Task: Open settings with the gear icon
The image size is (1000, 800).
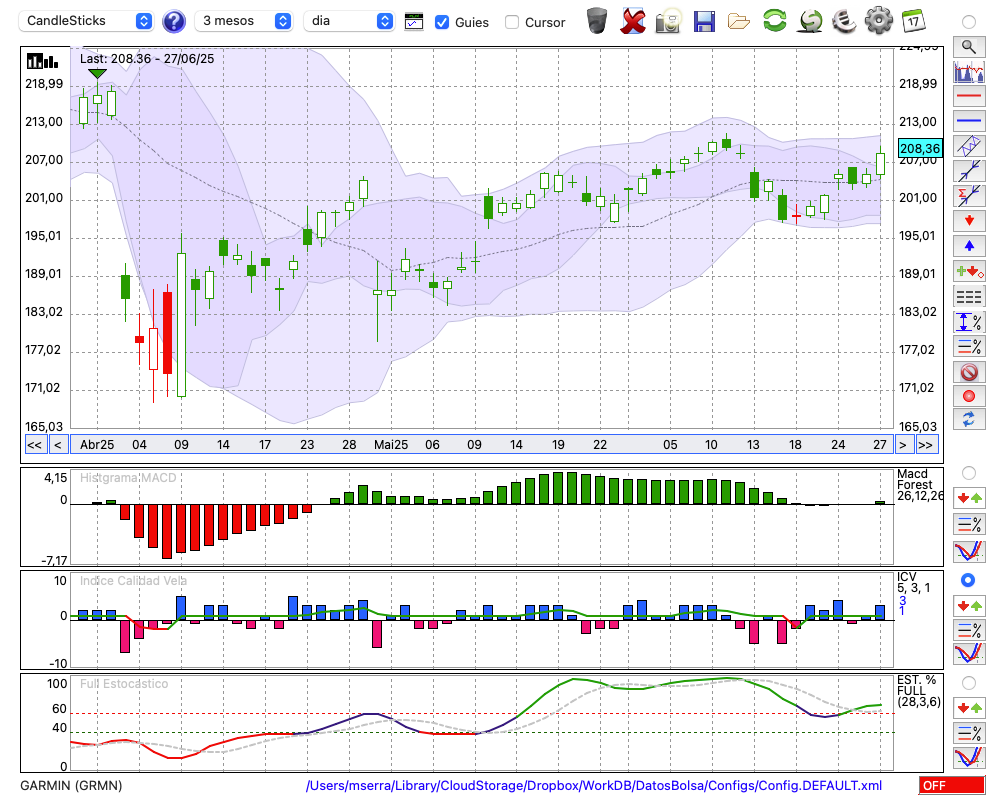Action: [879, 21]
